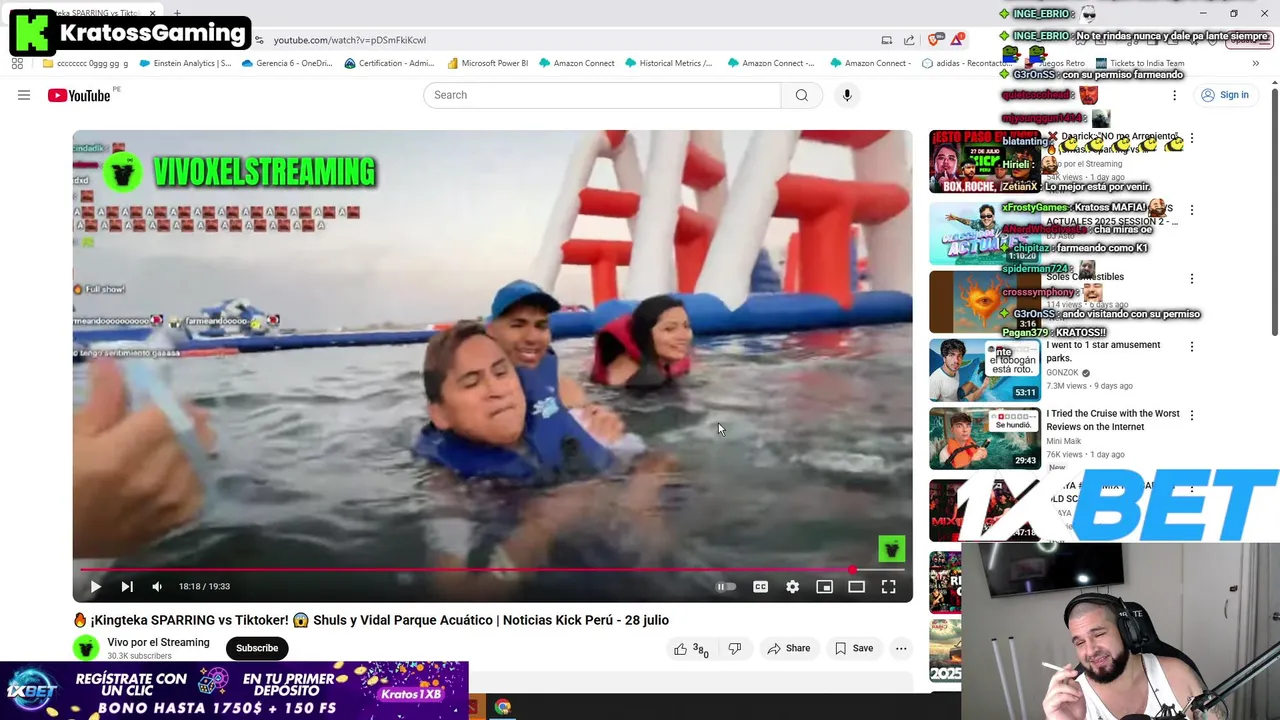This screenshot has height=720, width=1280.
Task: Open Mini Maik channel name
Action: 1063,441
